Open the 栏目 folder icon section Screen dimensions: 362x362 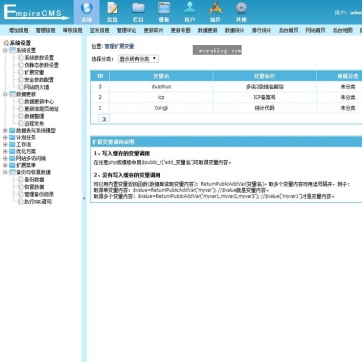coord(138,12)
